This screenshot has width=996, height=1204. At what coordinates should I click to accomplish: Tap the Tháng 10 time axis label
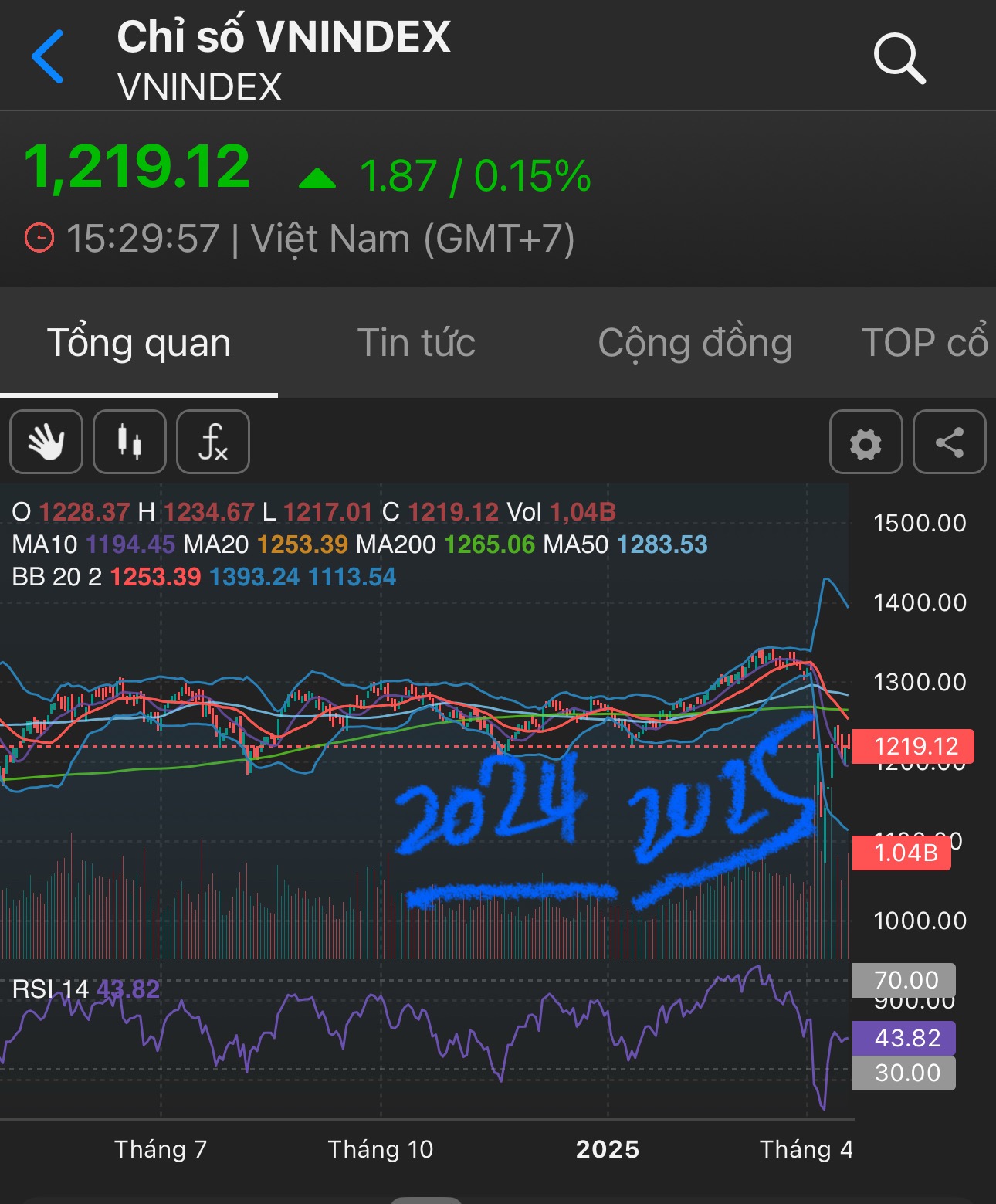[381, 1149]
